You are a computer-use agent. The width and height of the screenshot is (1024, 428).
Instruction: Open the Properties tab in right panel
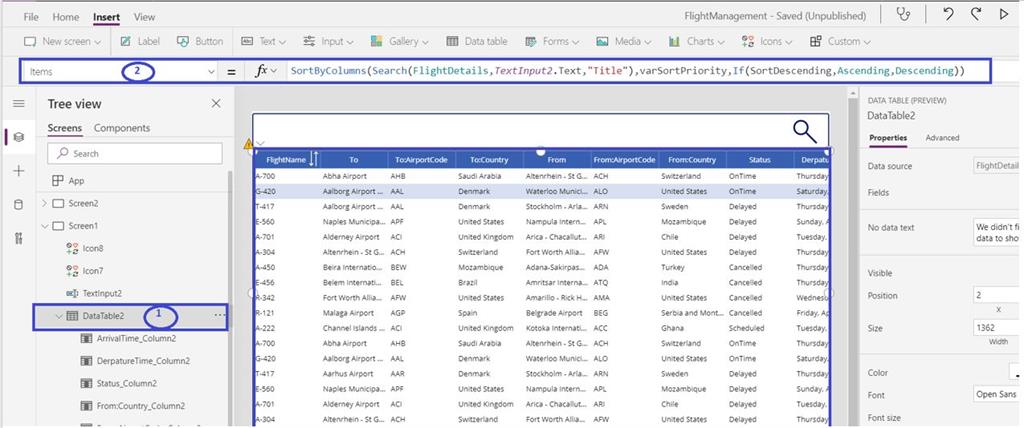coord(888,138)
